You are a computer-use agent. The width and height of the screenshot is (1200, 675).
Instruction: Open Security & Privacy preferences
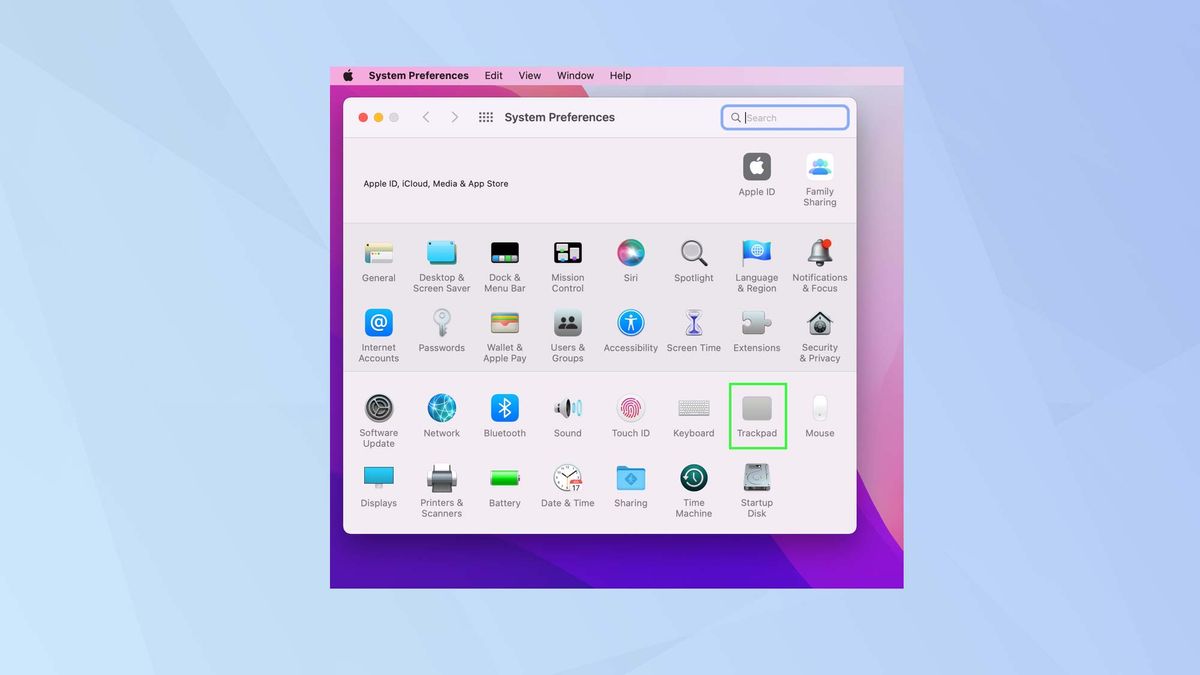[x=819, y=324]
